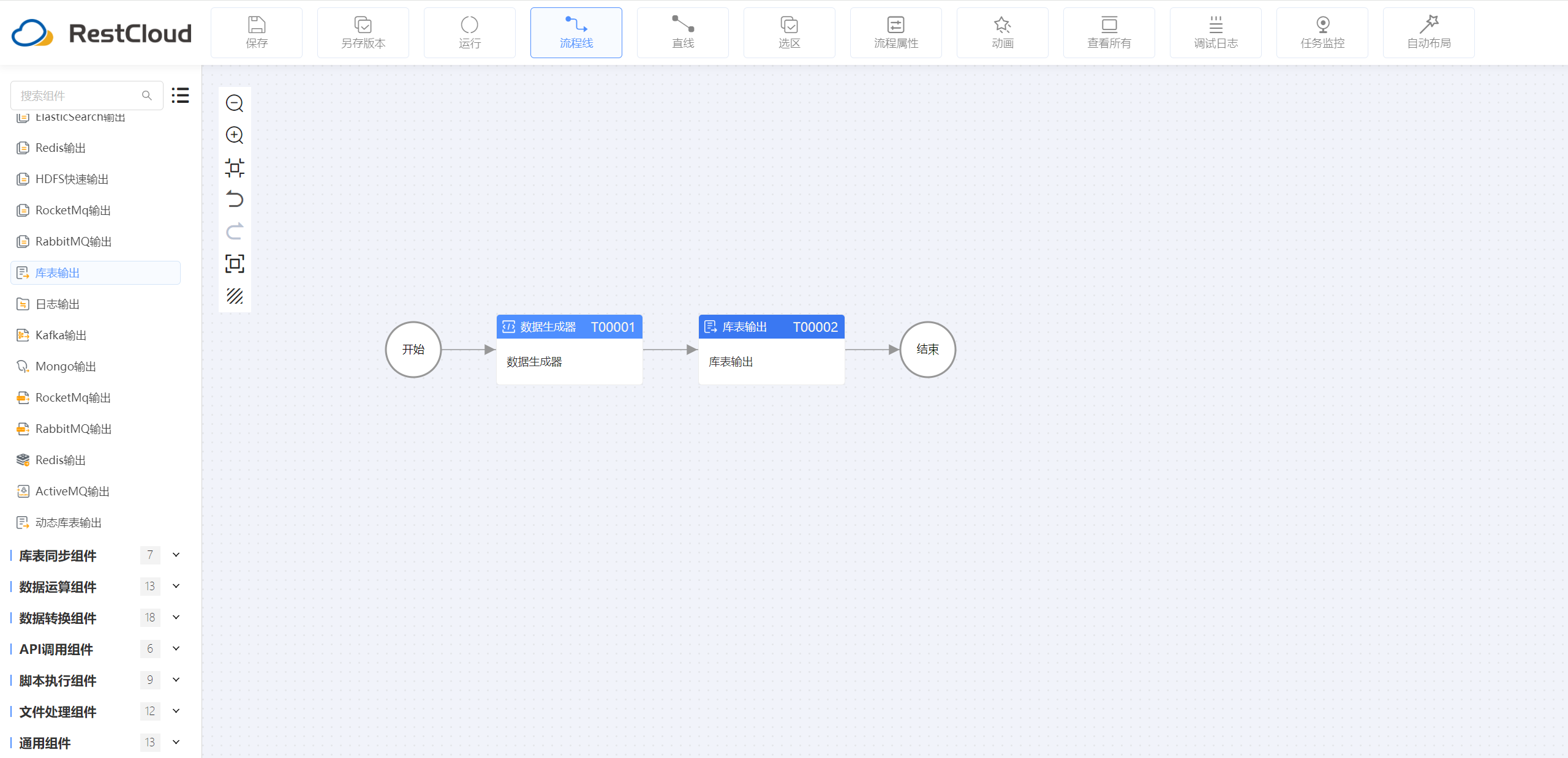Select Mongo输出 component
This screenshot has height=758, width=1568.
96,366
